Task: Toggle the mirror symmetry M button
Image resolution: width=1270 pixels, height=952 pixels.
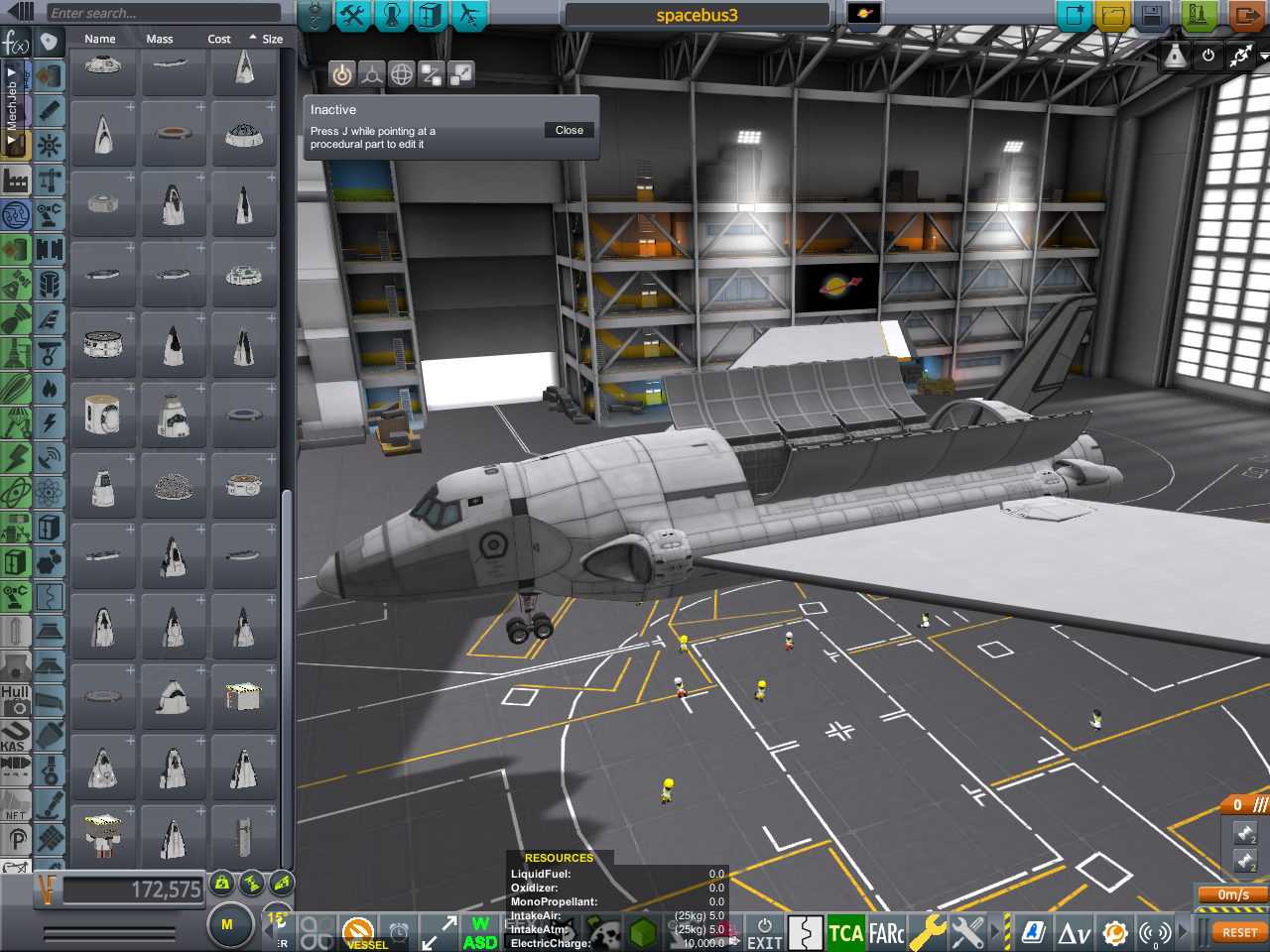Action: [x=227, y=924]
